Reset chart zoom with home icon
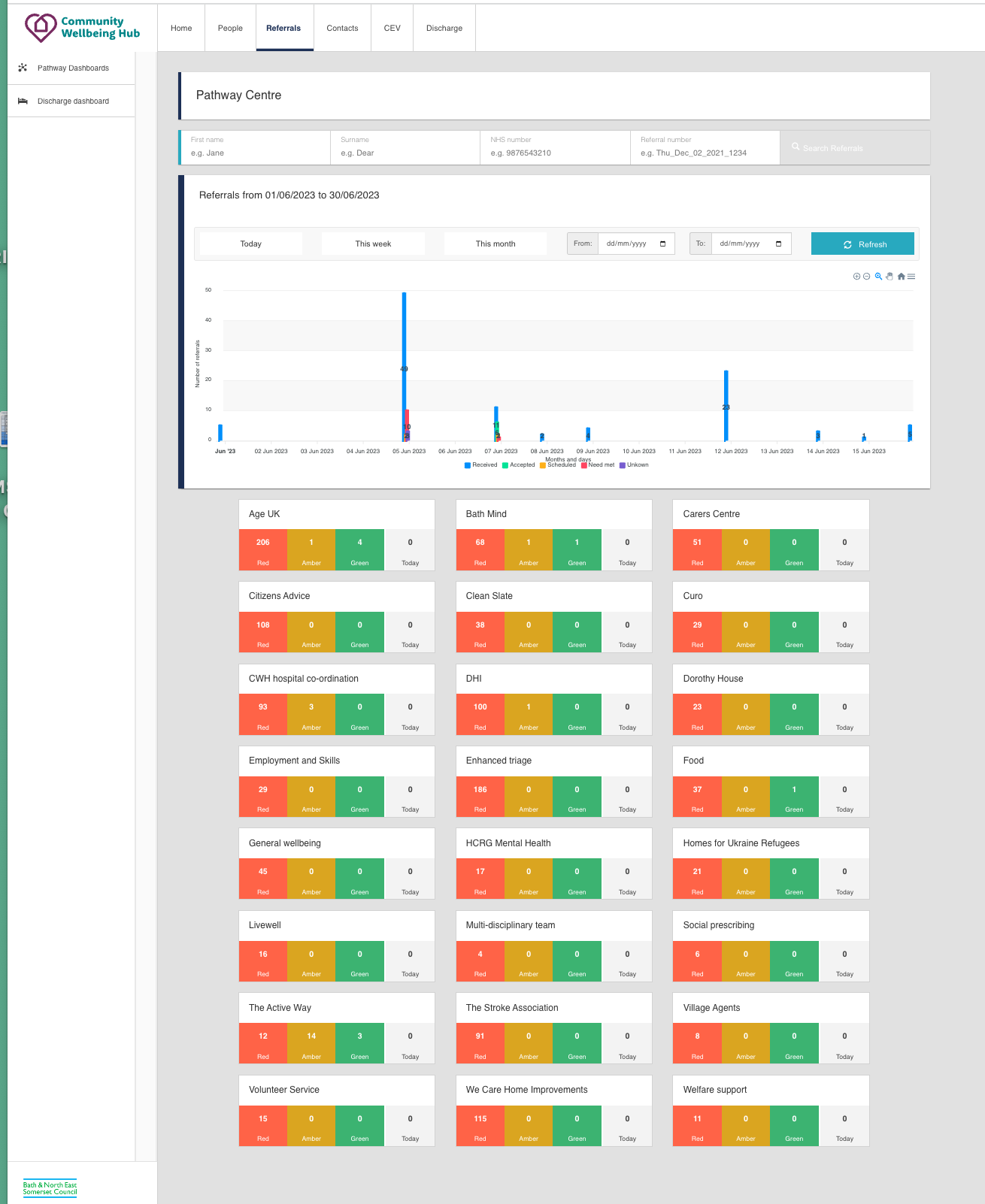Screen dimensions: 985x1204 click(901, 277)
